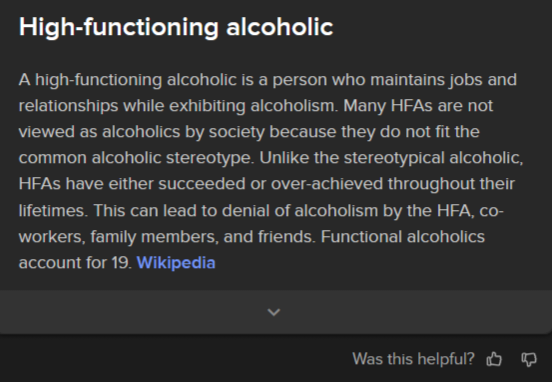Screen dimensions: 552x382
Task: Open the Wikipedia source link
Action: click(176, 263)
